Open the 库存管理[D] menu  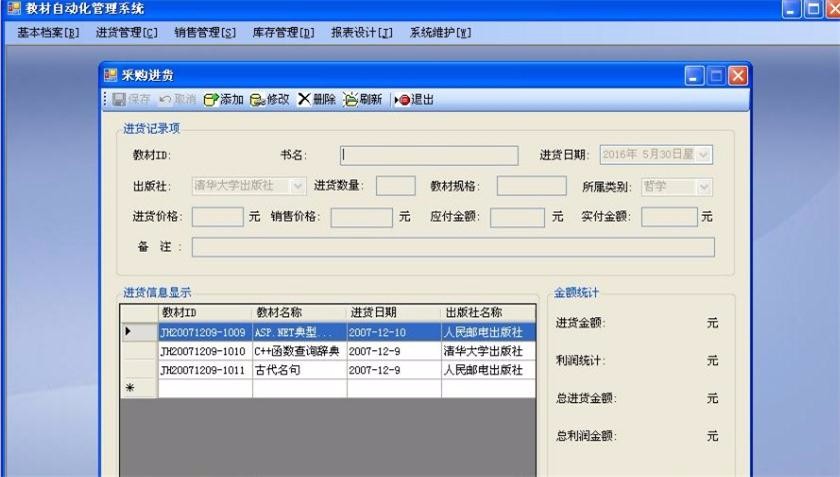pos(283,33)
